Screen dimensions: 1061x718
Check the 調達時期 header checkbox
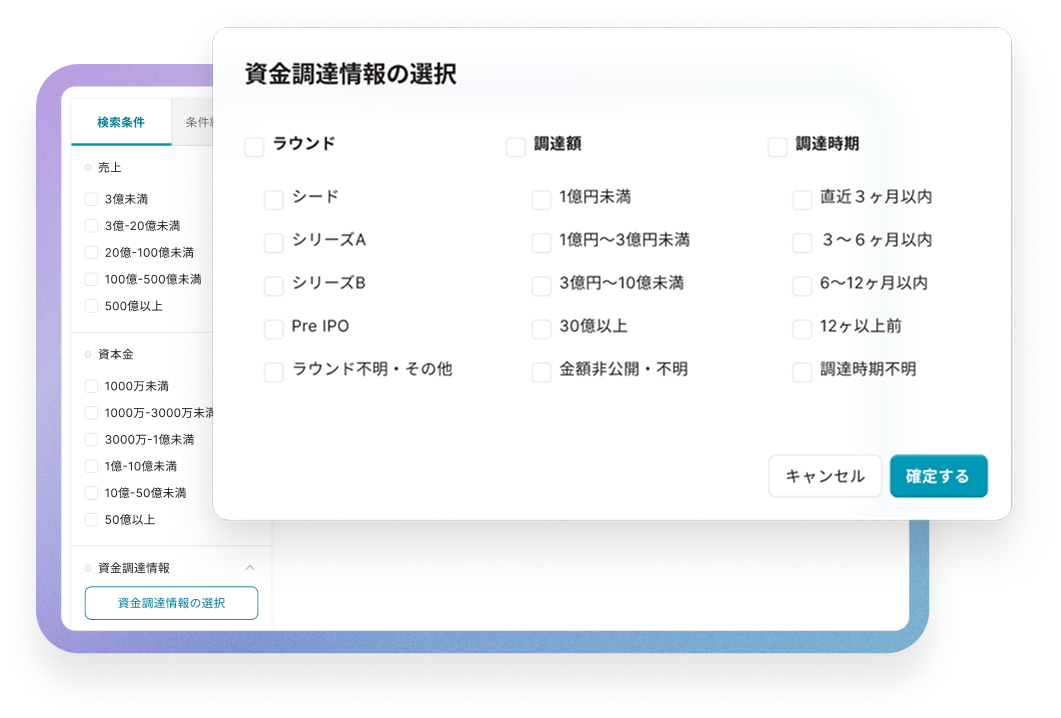point(778,147)
